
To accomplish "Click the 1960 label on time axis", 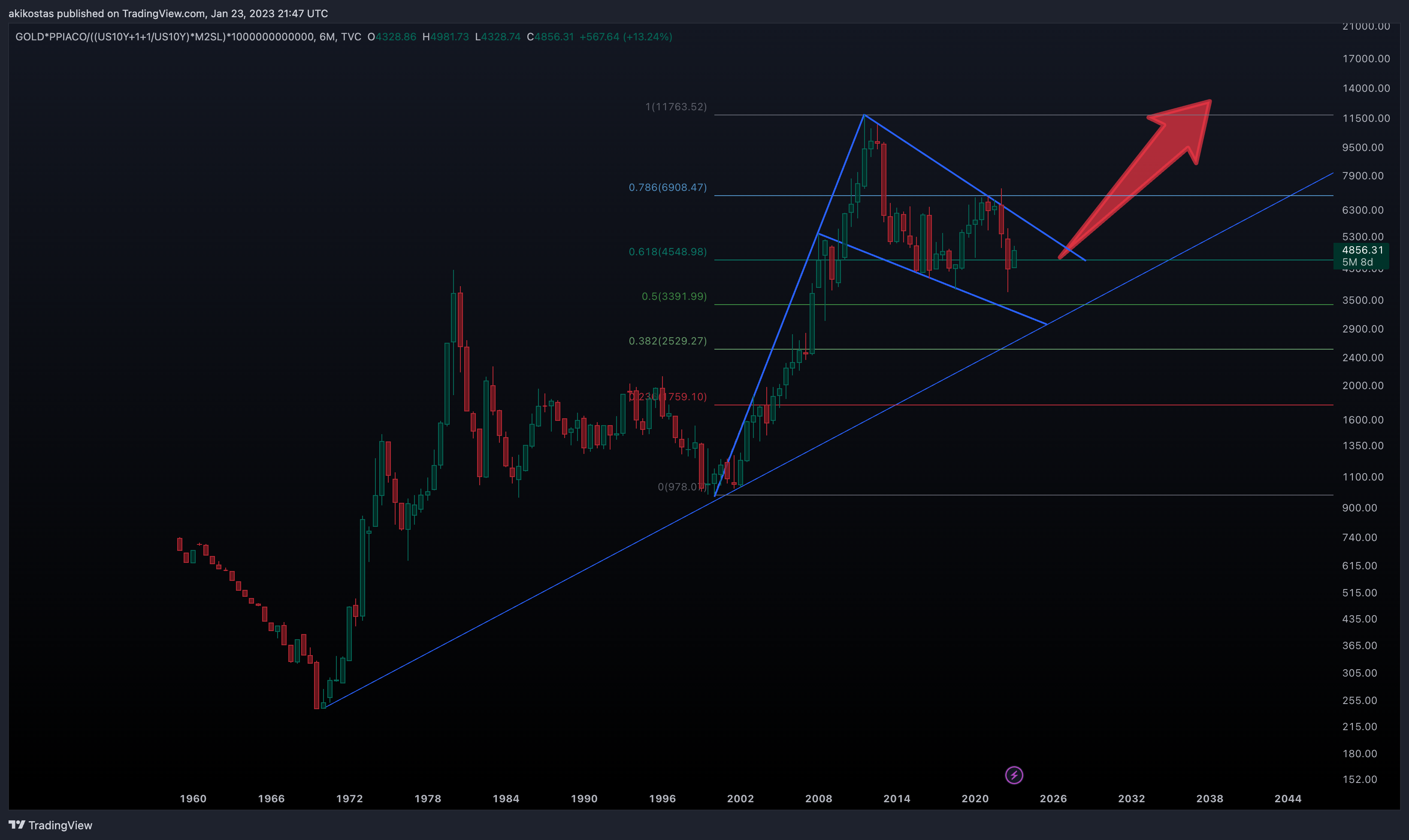I will [x=193, y=799].
